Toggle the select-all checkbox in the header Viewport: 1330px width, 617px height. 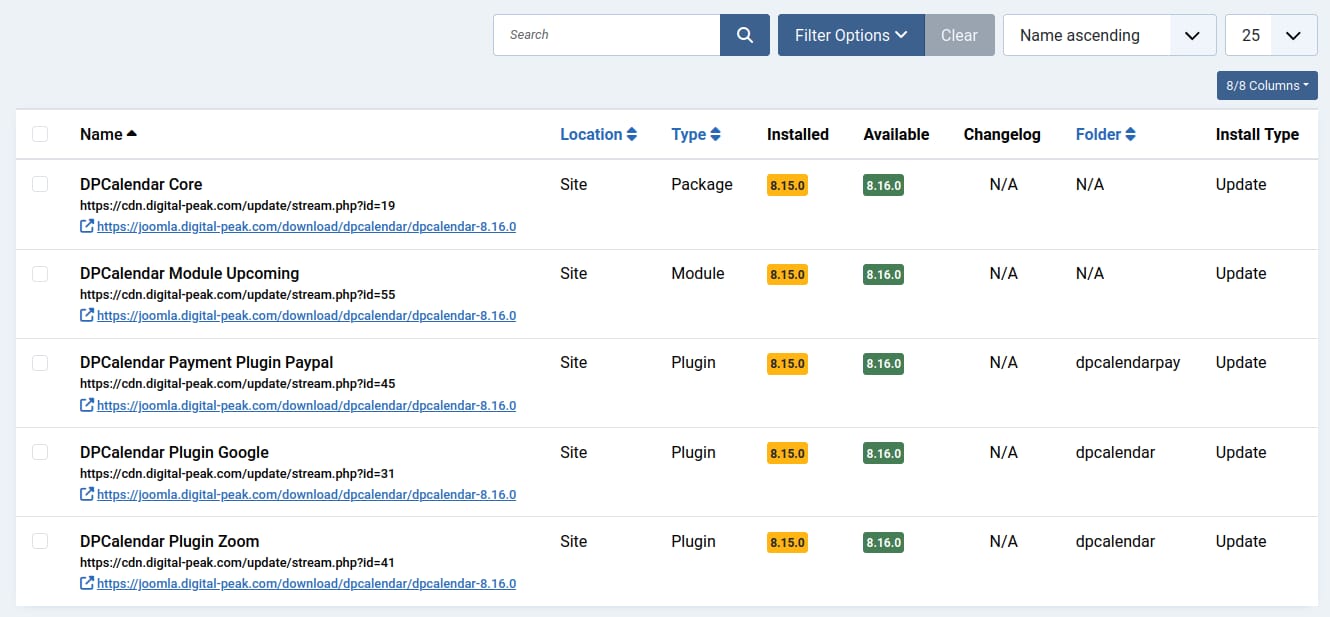pyautogui.click(x=40, y=132)
